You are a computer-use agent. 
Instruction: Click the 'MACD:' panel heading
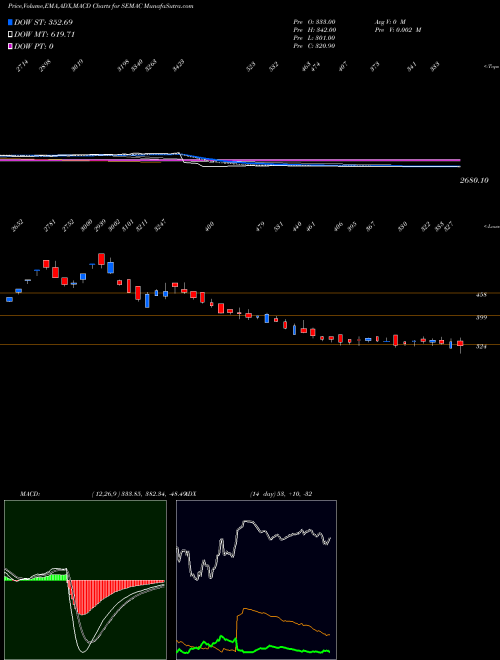30,494
